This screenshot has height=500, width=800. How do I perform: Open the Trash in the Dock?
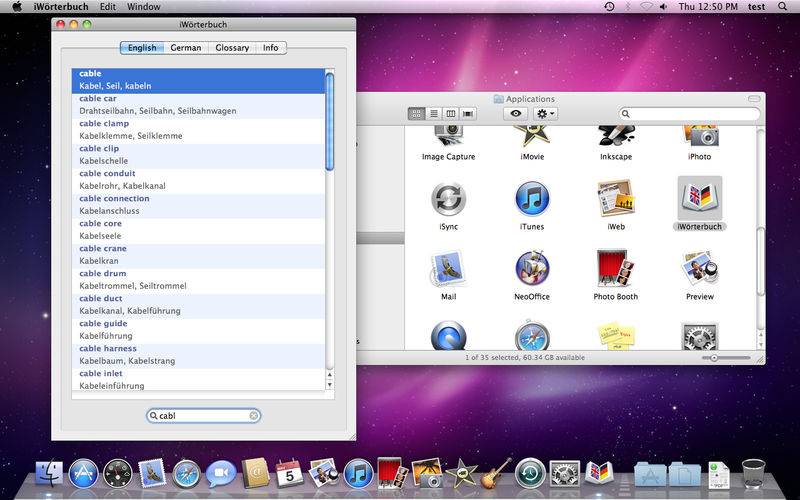[x=754, y=473]
